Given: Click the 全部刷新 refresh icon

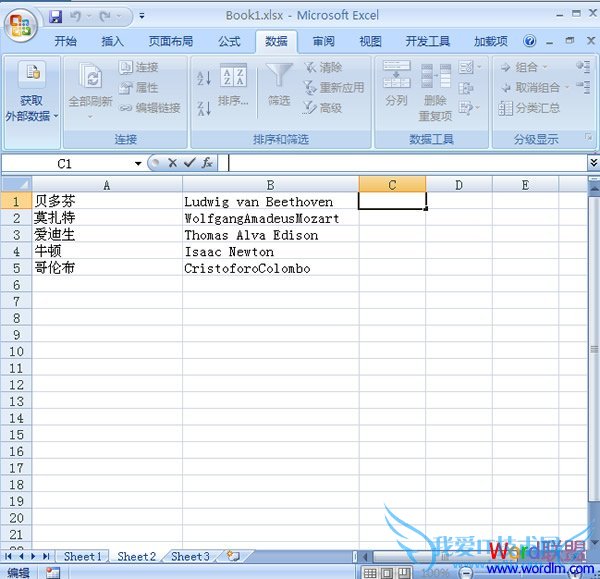Looking at the screenshot, I should (x=91, y=75).
